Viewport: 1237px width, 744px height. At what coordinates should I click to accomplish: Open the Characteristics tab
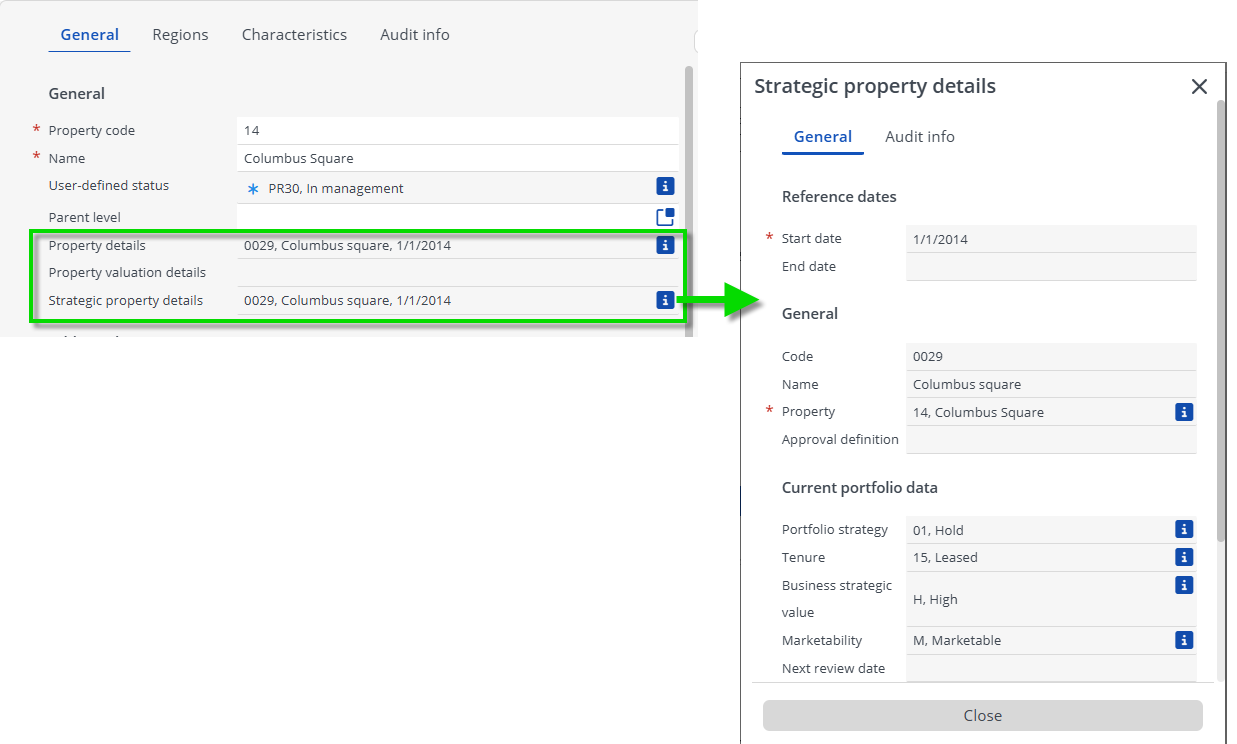(x=294, y=34)
